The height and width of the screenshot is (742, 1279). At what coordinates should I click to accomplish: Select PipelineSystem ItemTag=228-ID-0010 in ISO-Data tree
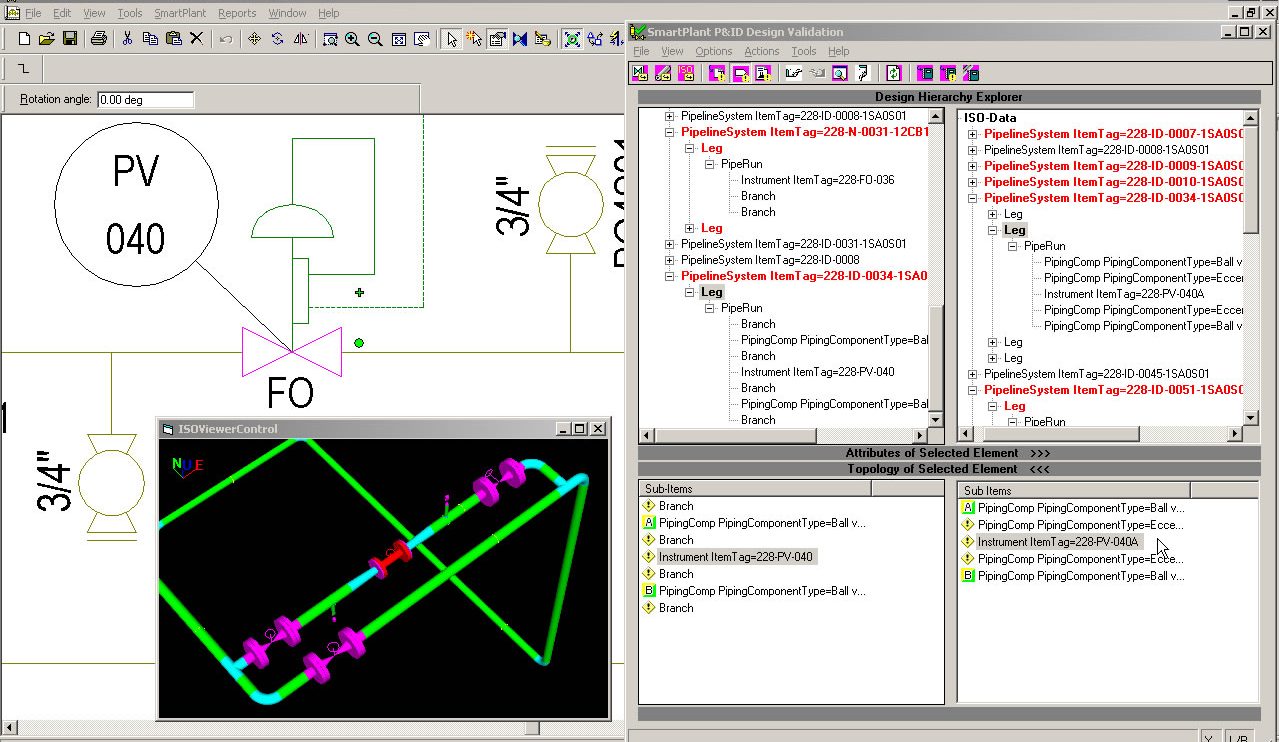(x=1113, y=182)
